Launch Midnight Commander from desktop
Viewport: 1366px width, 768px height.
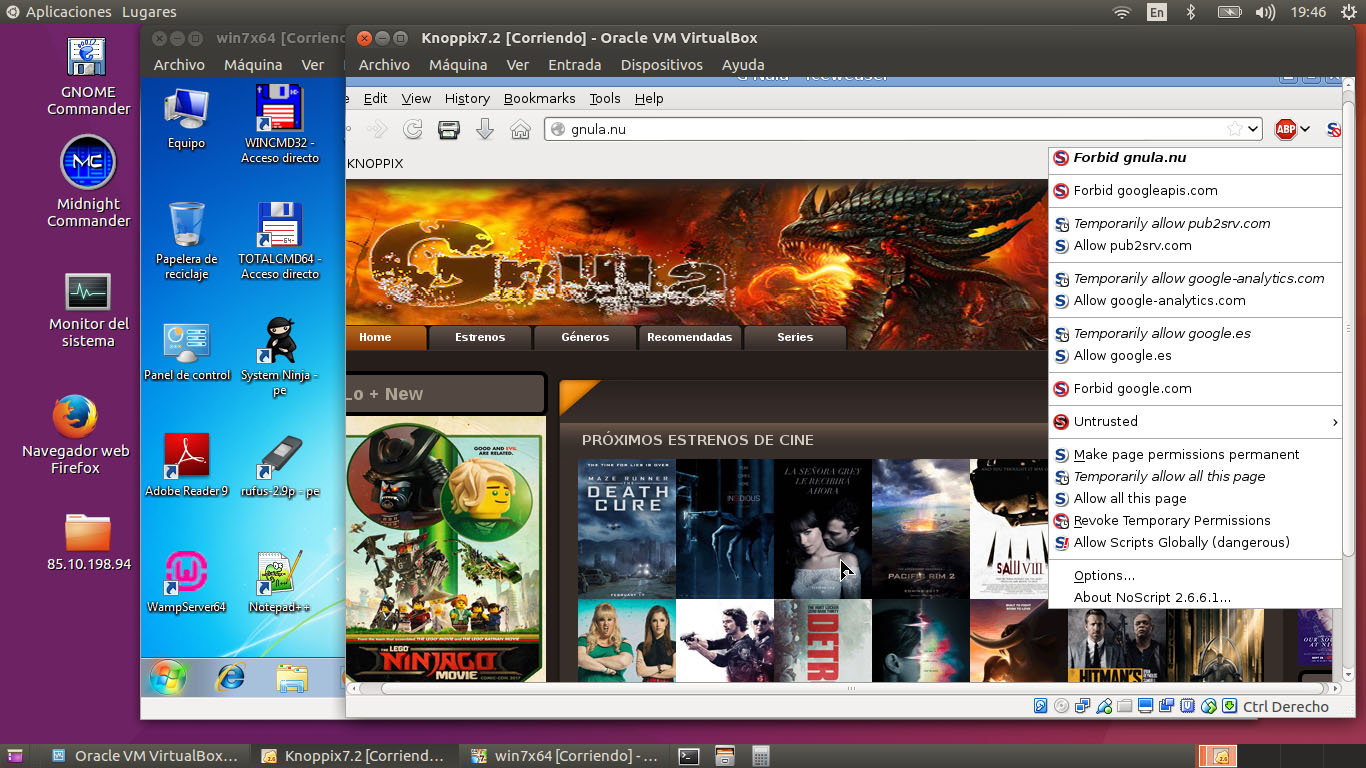pyautogui.click(x=88, y=182)
